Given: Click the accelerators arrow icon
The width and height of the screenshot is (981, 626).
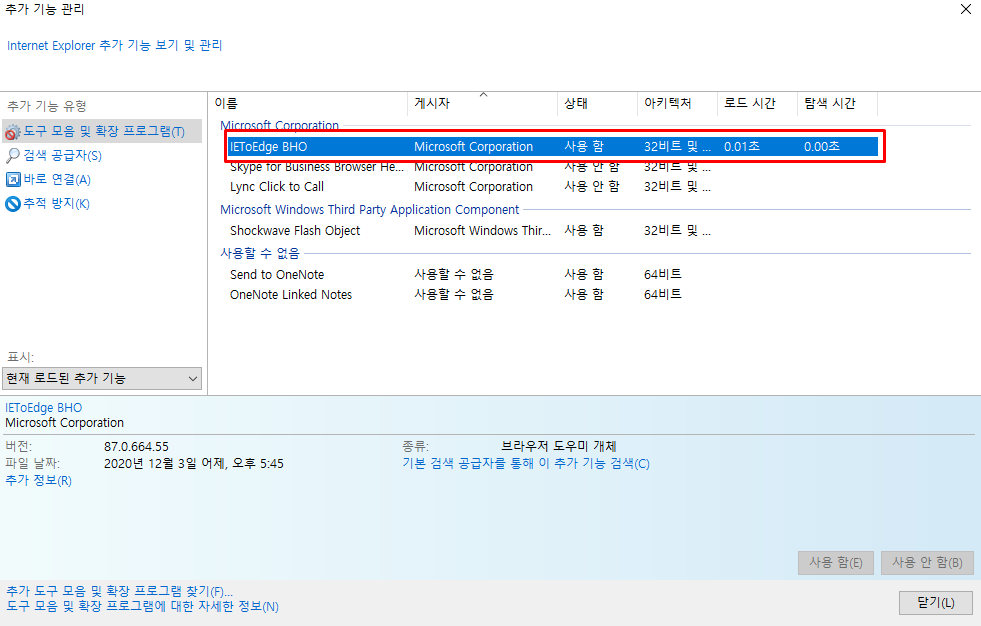Looking at the screenshot, I should pyautogui.click(x=13, y=179).
